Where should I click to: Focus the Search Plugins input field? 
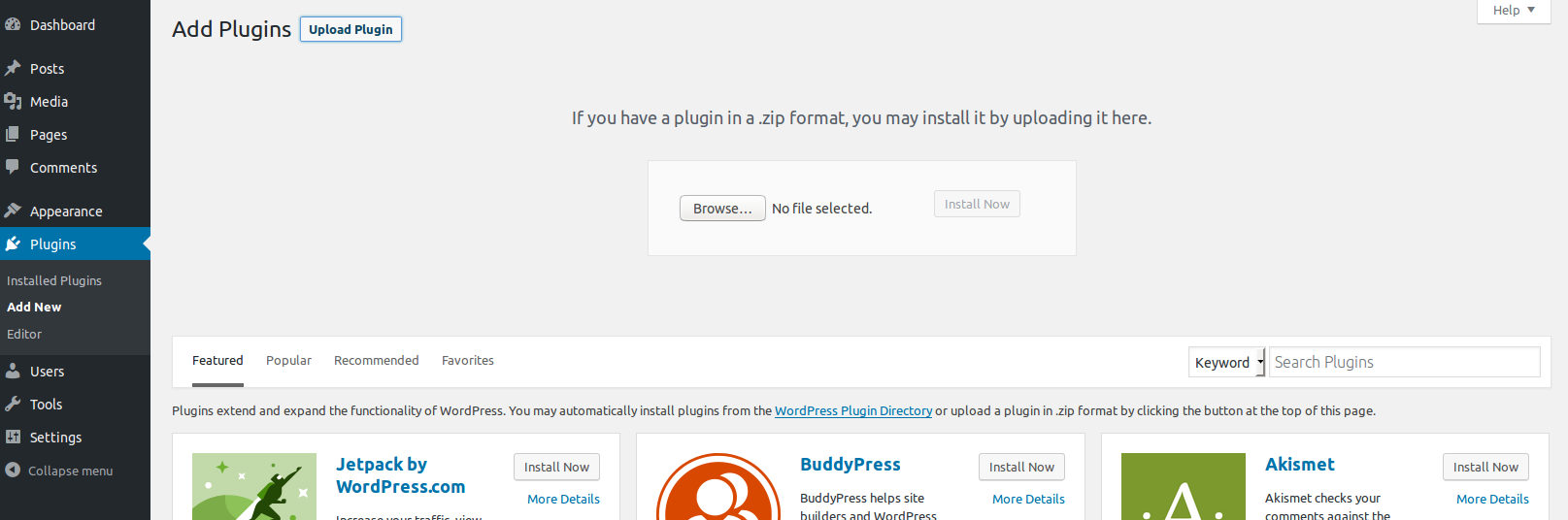pyautogui.click(x=1404, y=362)
